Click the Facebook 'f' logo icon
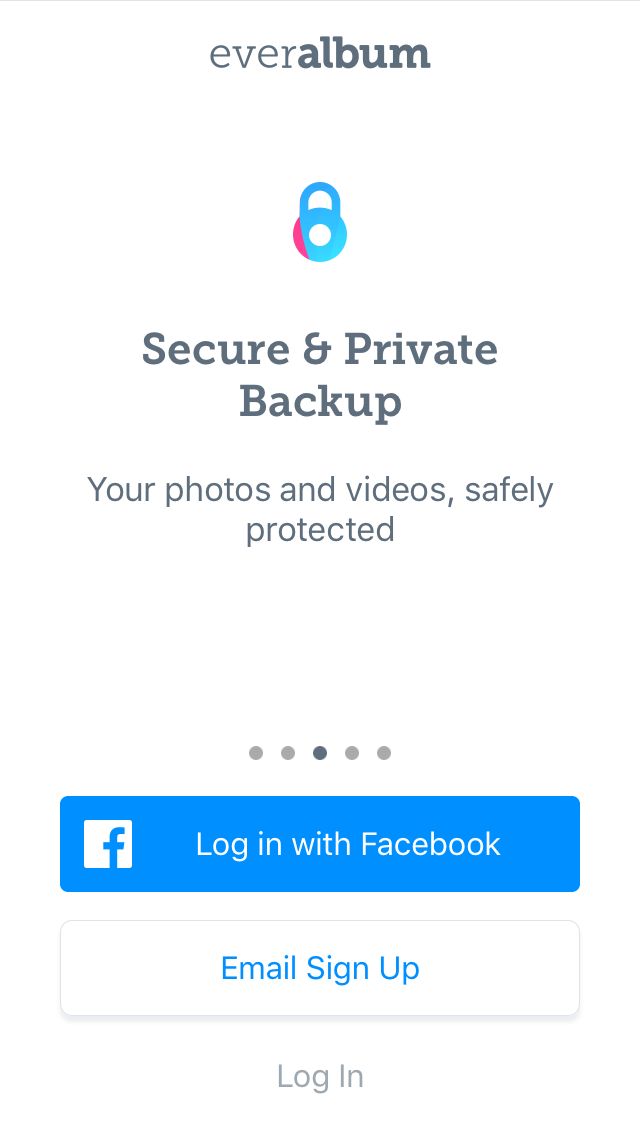The image size is (640, 1136). 108,844
